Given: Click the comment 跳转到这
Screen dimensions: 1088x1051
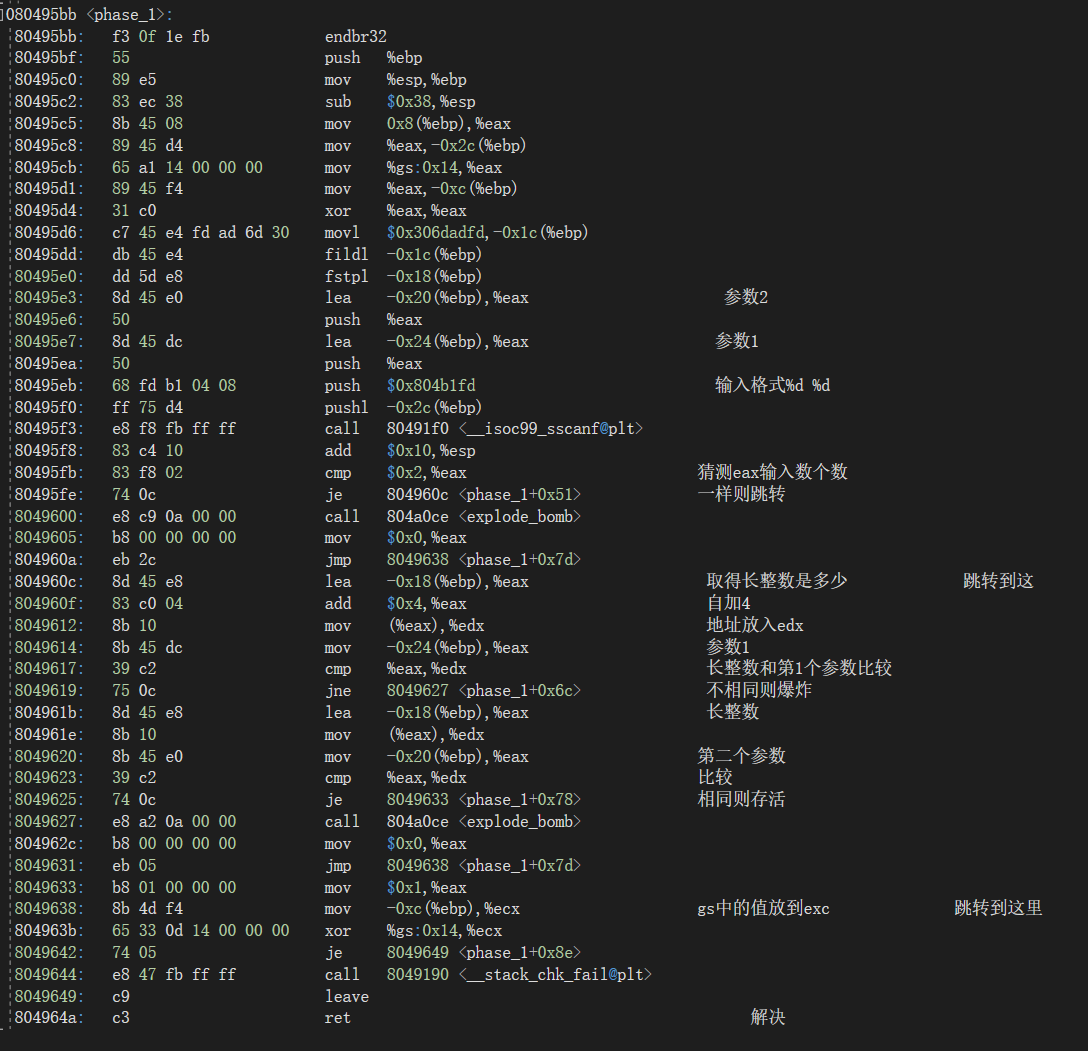Looking at the screenshot, I should 997,581.
